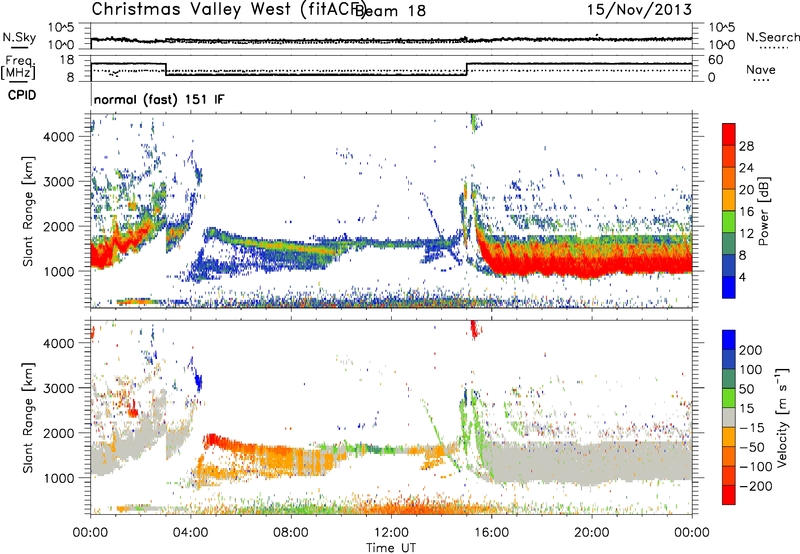Click the Nave legend label
Screen dimensions: 800x554
click(761, 69)
